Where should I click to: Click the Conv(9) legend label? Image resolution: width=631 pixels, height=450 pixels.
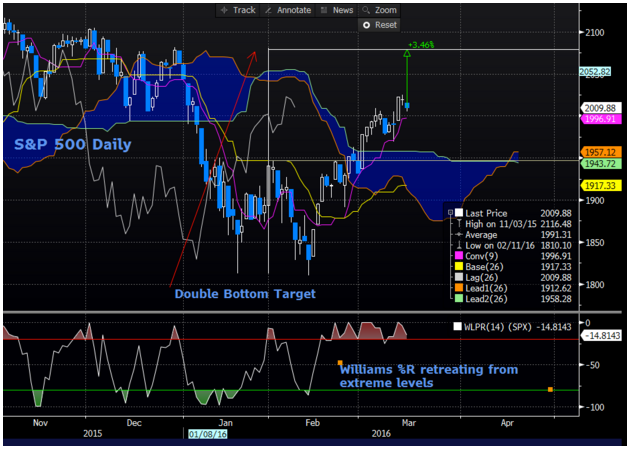(x=481, y=256)
